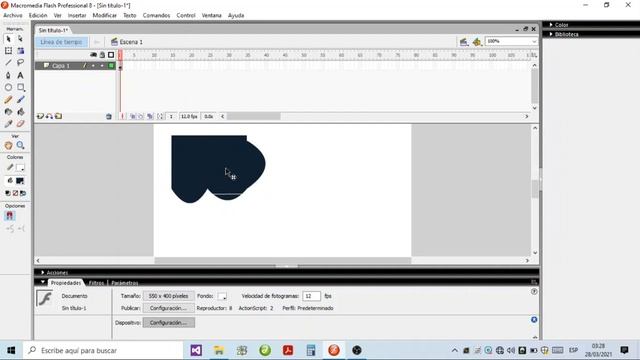Select the Pen tool
Viewport: 640px width, 360px height.
tap(8, 76)
